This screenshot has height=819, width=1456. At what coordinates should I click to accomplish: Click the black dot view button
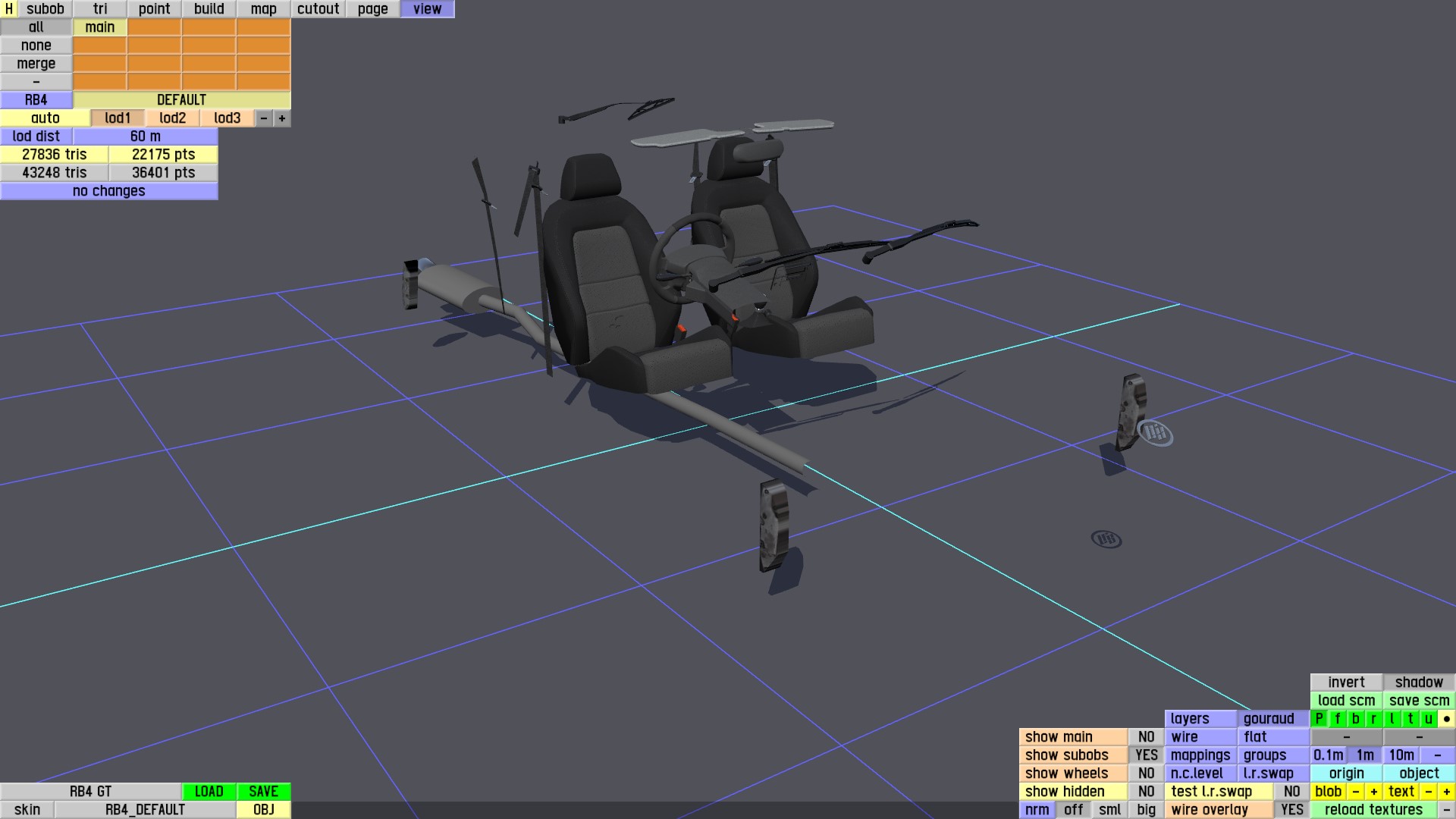coord(1446,719)
